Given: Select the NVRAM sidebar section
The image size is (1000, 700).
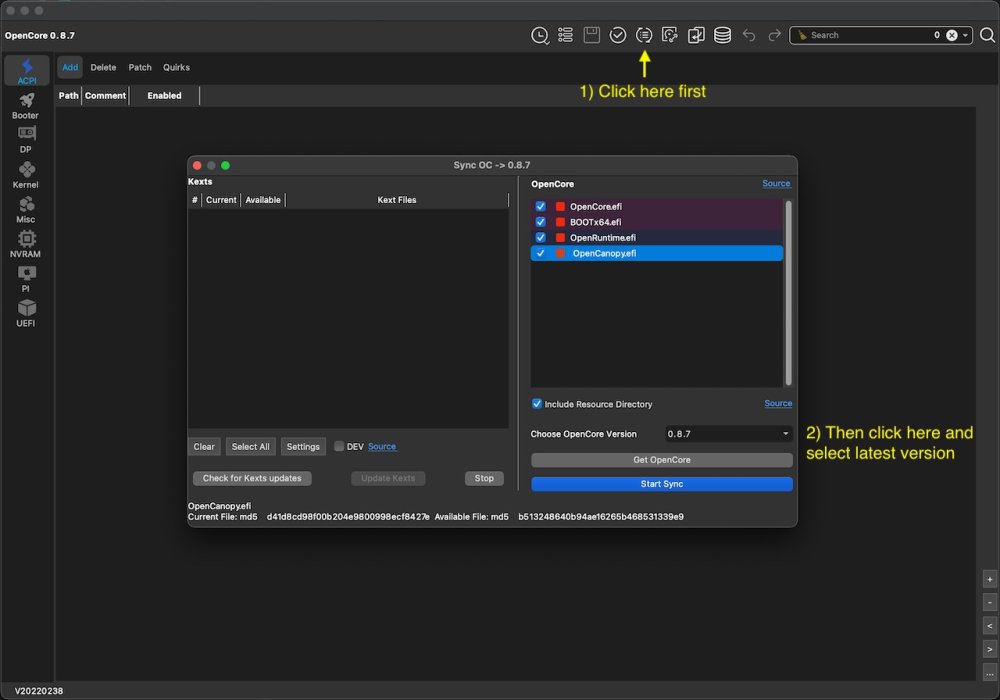Looking at the screenshot, I should [26, 244].
